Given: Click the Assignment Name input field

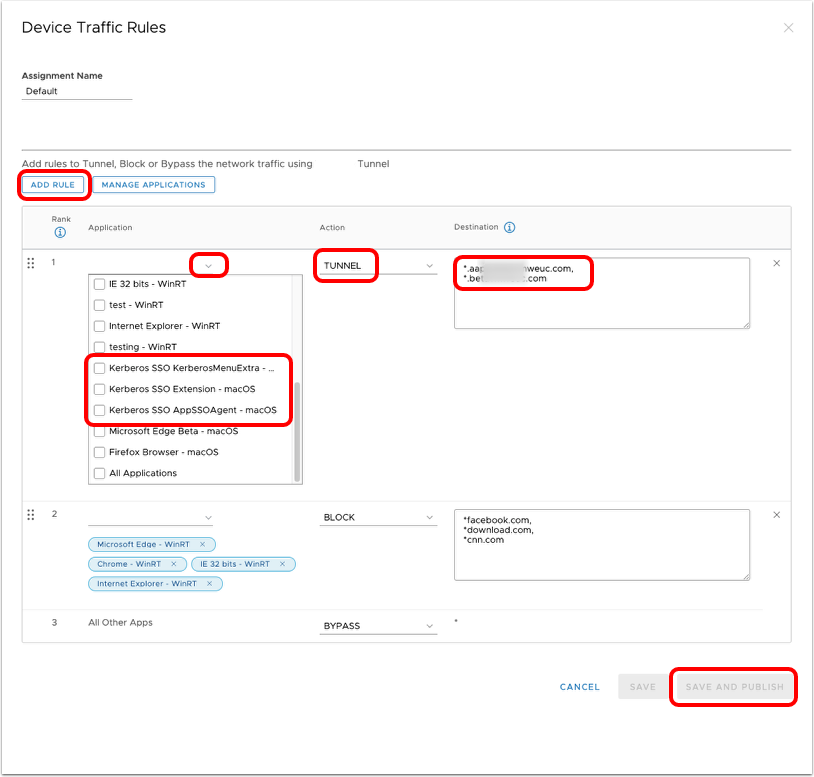Looking at the screenshot, I should click(77, 91).
